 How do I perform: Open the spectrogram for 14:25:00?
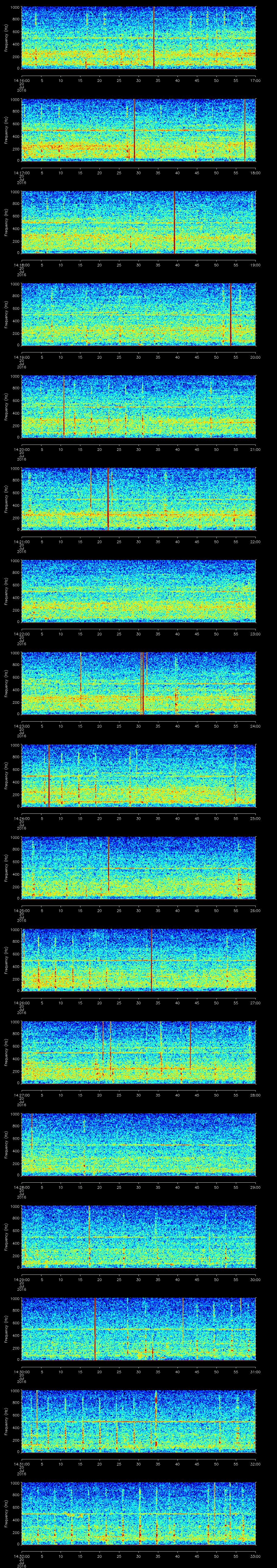point(138,868)
